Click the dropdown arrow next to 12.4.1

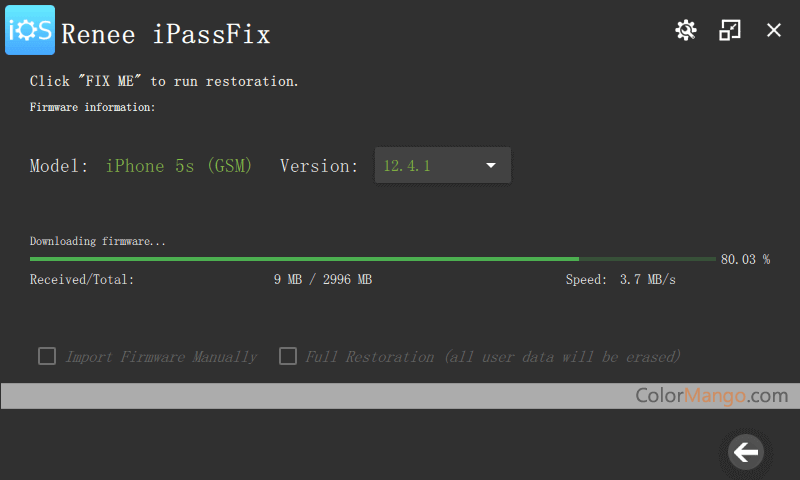tap(491, 166)
